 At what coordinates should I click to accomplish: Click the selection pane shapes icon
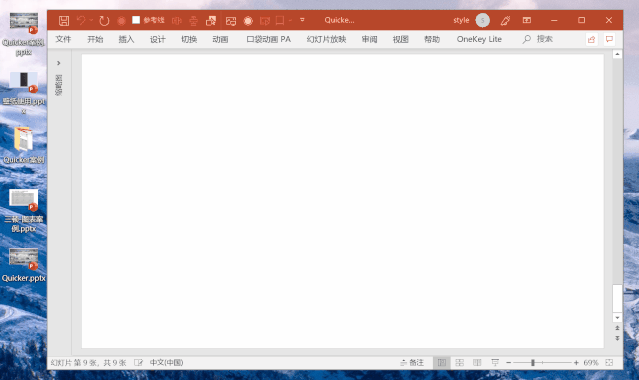click(x=211, y=21)
